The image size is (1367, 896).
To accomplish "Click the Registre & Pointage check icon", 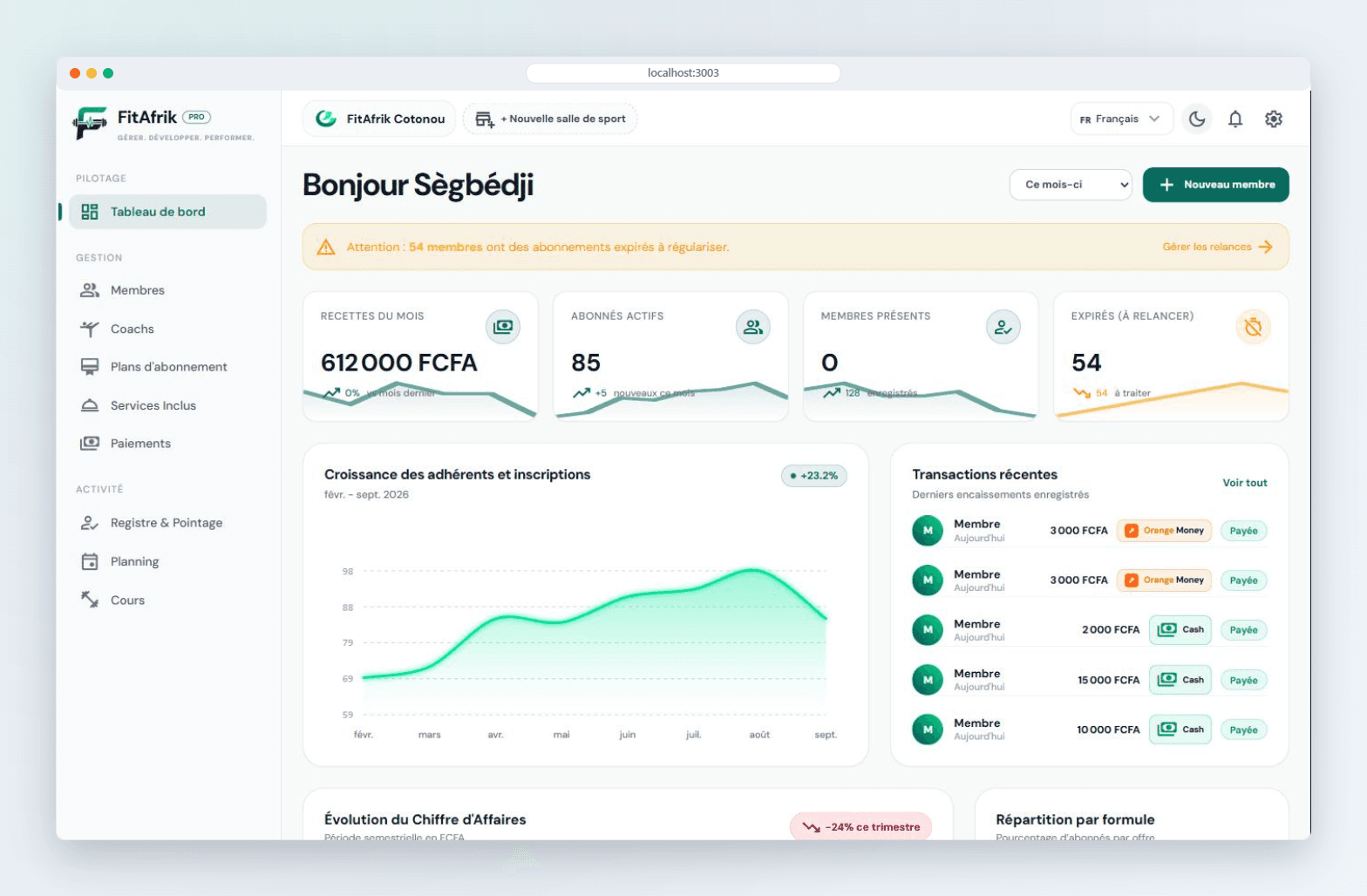I will click(x=90, y=523).
